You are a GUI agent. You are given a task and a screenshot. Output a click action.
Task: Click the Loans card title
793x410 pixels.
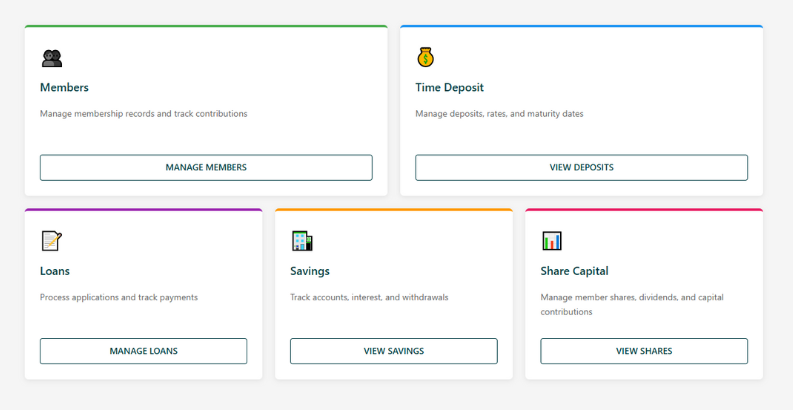point(55,271)
